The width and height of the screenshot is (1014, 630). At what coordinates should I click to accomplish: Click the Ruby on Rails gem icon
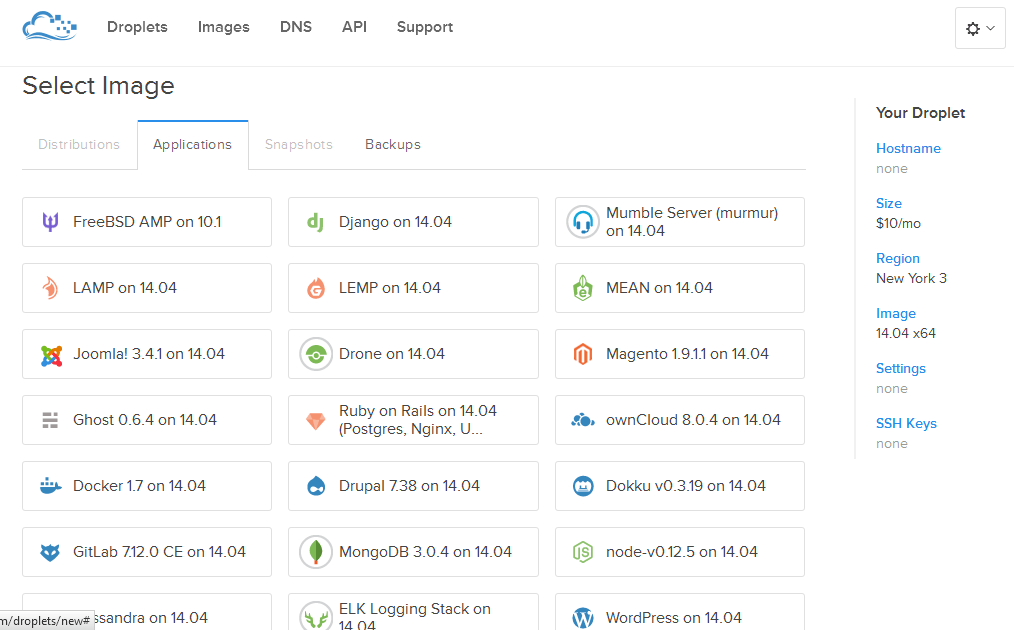pyautogui.click(x=316, y=421)
